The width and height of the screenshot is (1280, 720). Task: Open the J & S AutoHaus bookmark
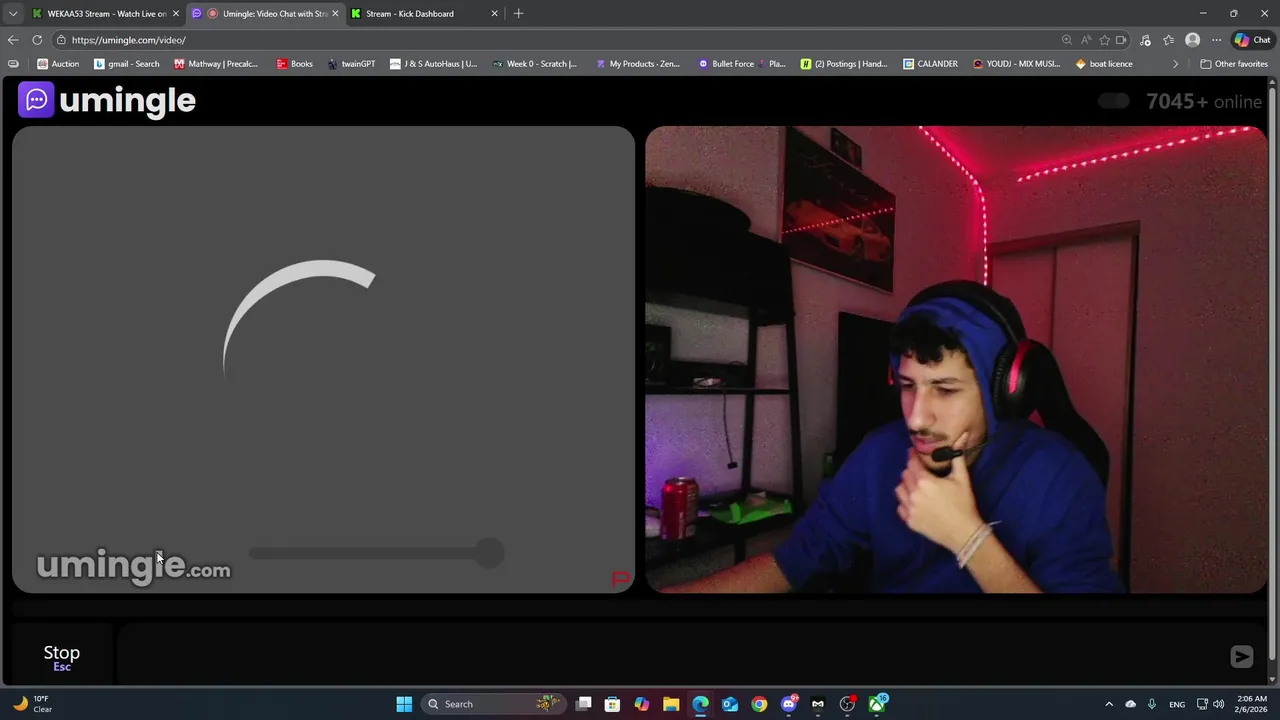point(433,64)
